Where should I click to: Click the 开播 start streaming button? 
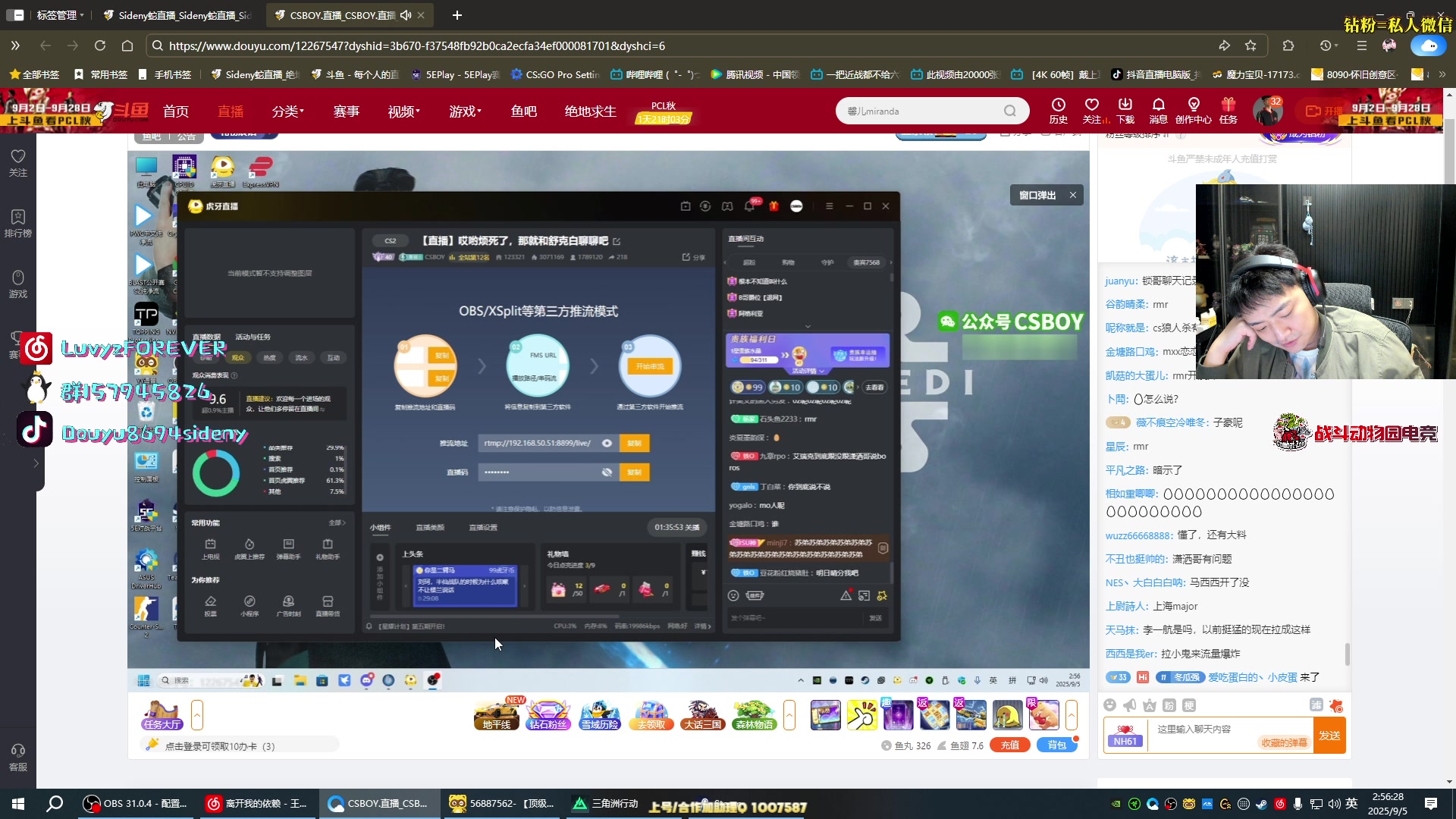(x=1323, y=111)
